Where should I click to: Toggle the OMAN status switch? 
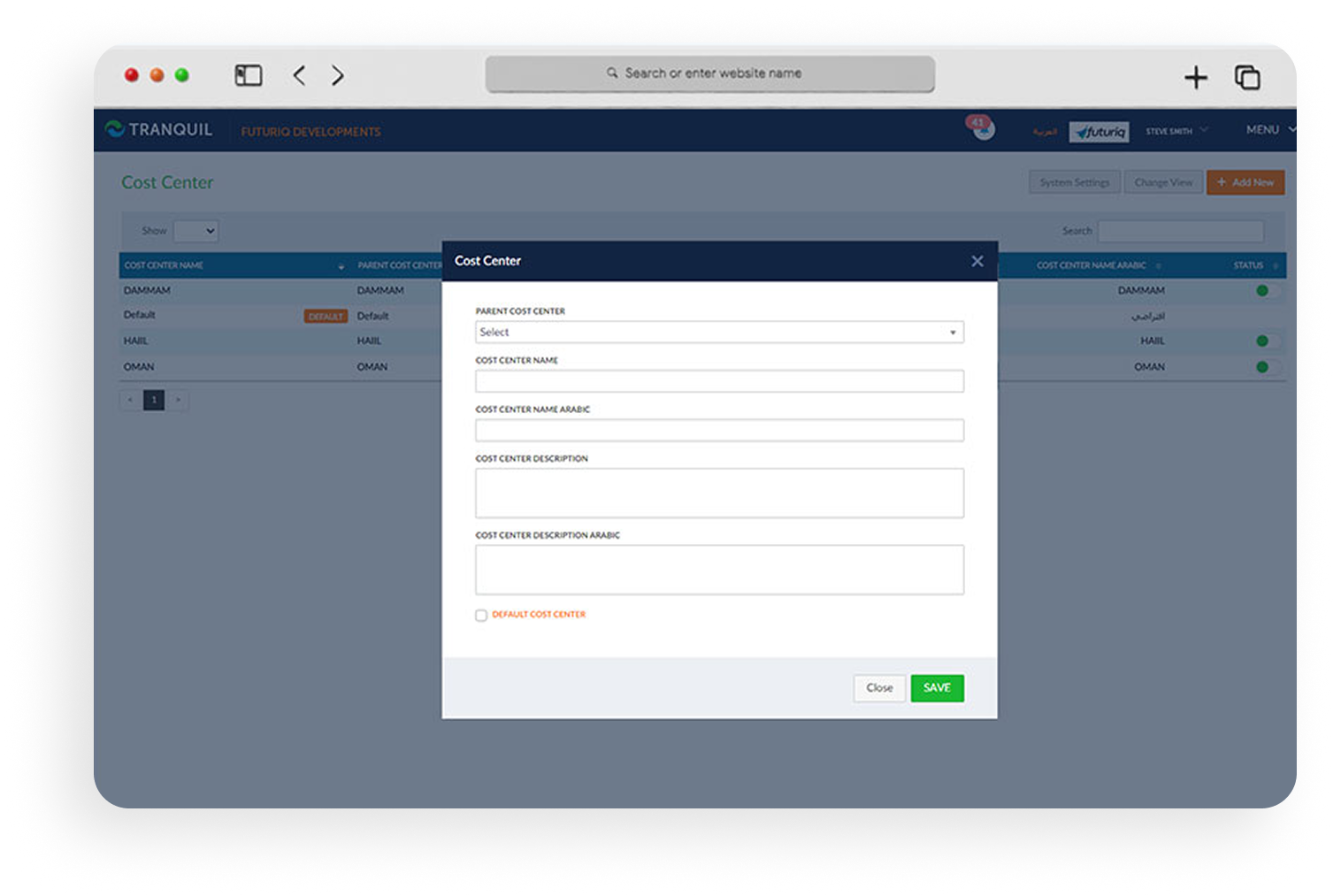[x=1266, y=367]
